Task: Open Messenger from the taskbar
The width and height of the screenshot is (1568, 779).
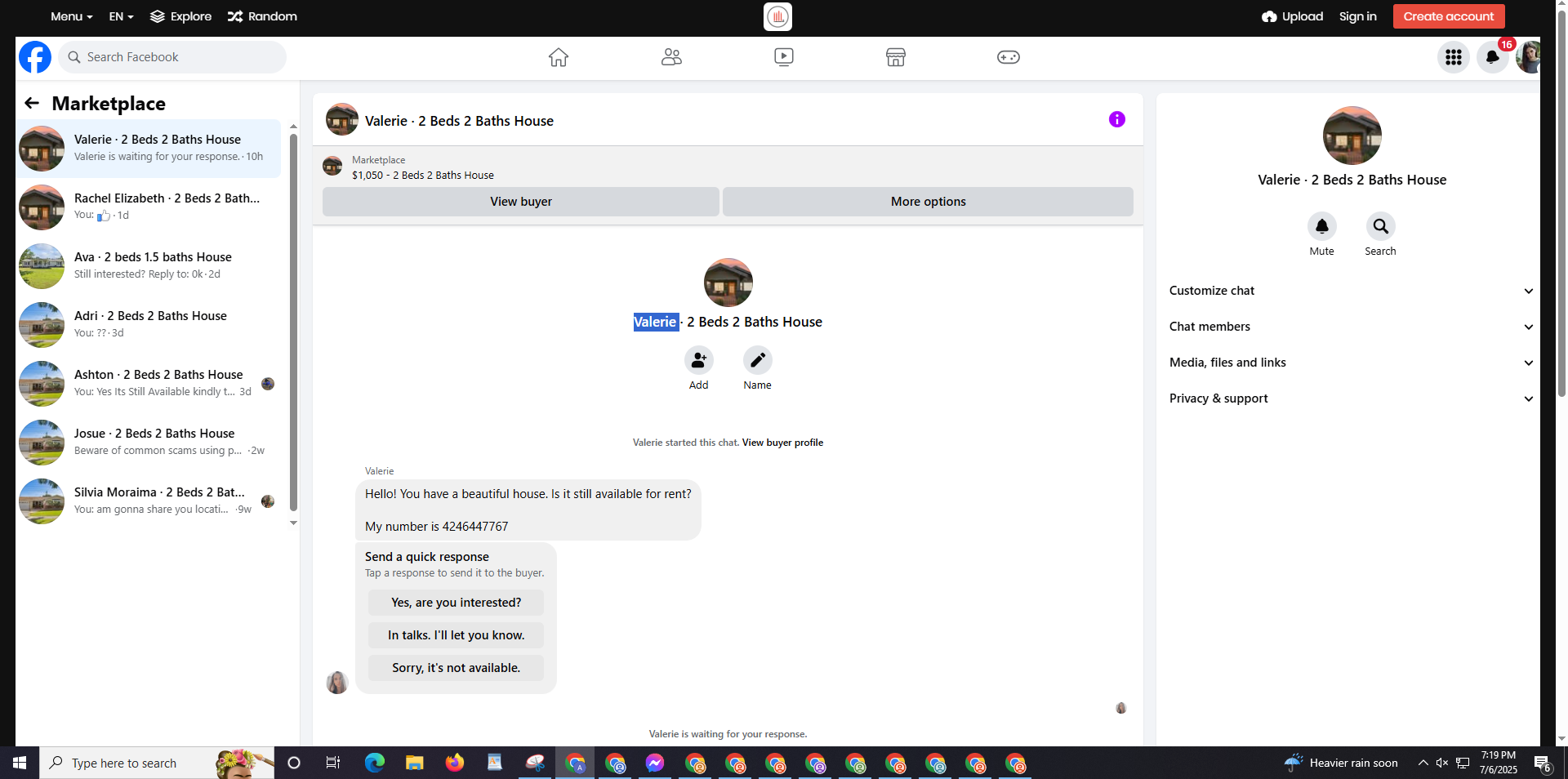Action: [655, 763]
